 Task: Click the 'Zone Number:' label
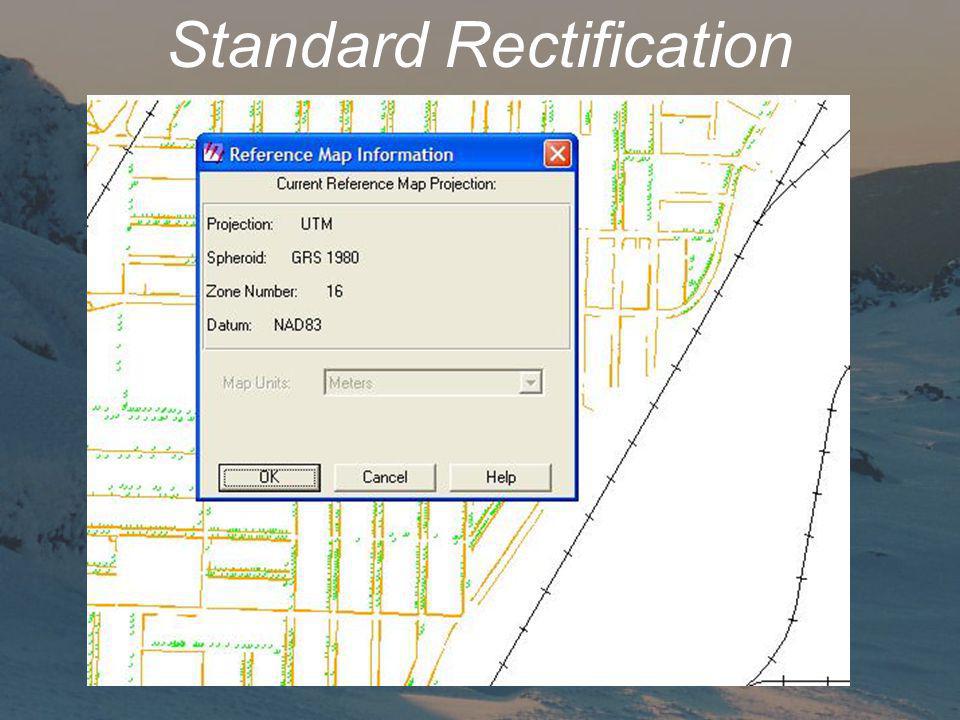coord(252,291)
